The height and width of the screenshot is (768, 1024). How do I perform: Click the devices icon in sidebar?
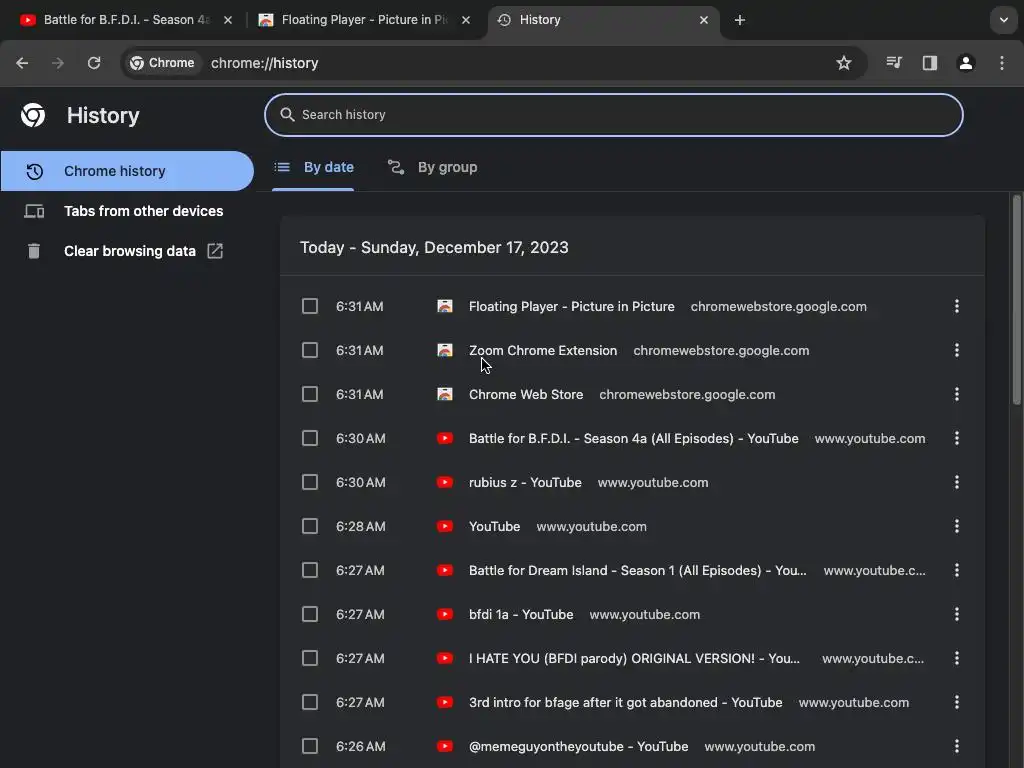click(34, 211)
